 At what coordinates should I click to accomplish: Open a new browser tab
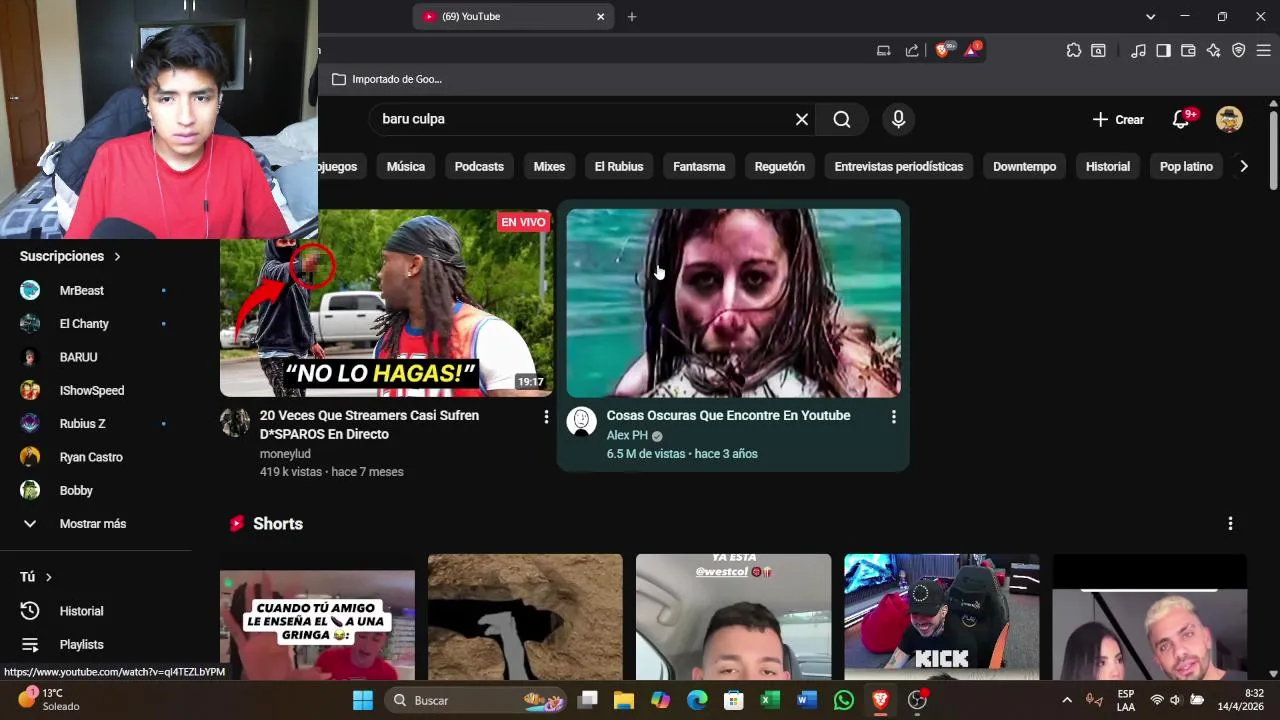[x=632, y=16]
